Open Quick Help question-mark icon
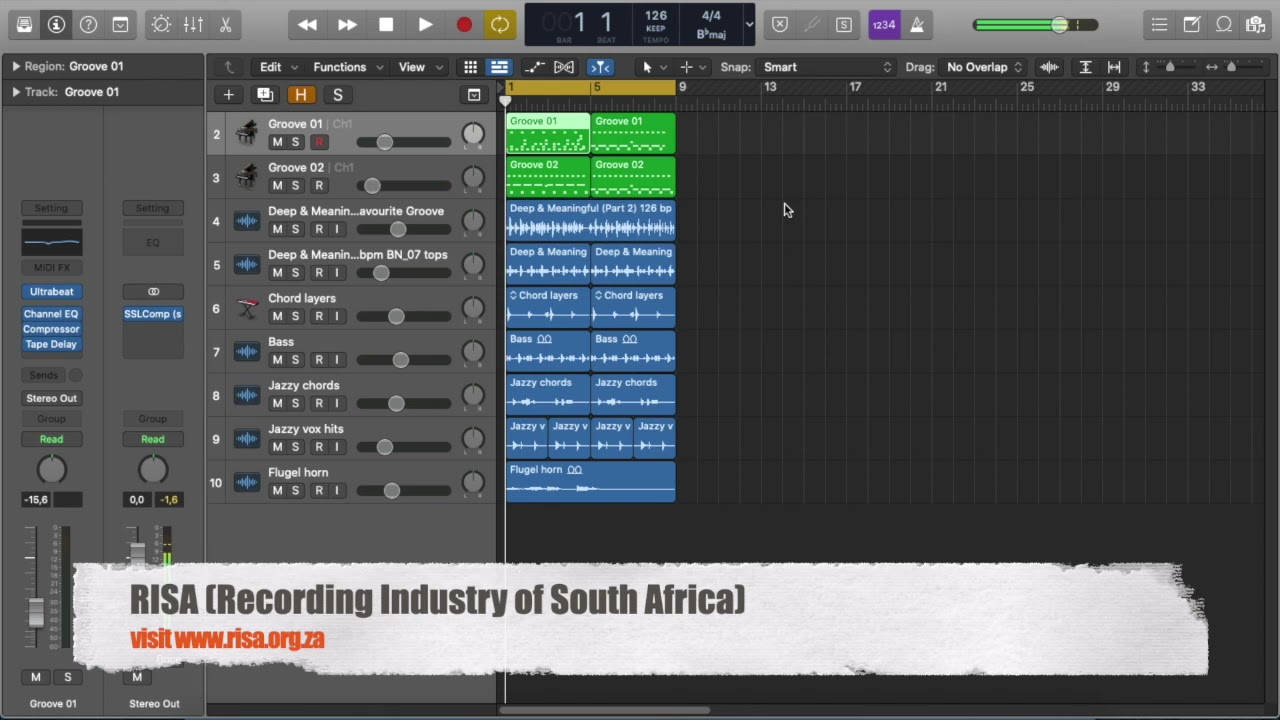1280x720 pixels. 88,25
